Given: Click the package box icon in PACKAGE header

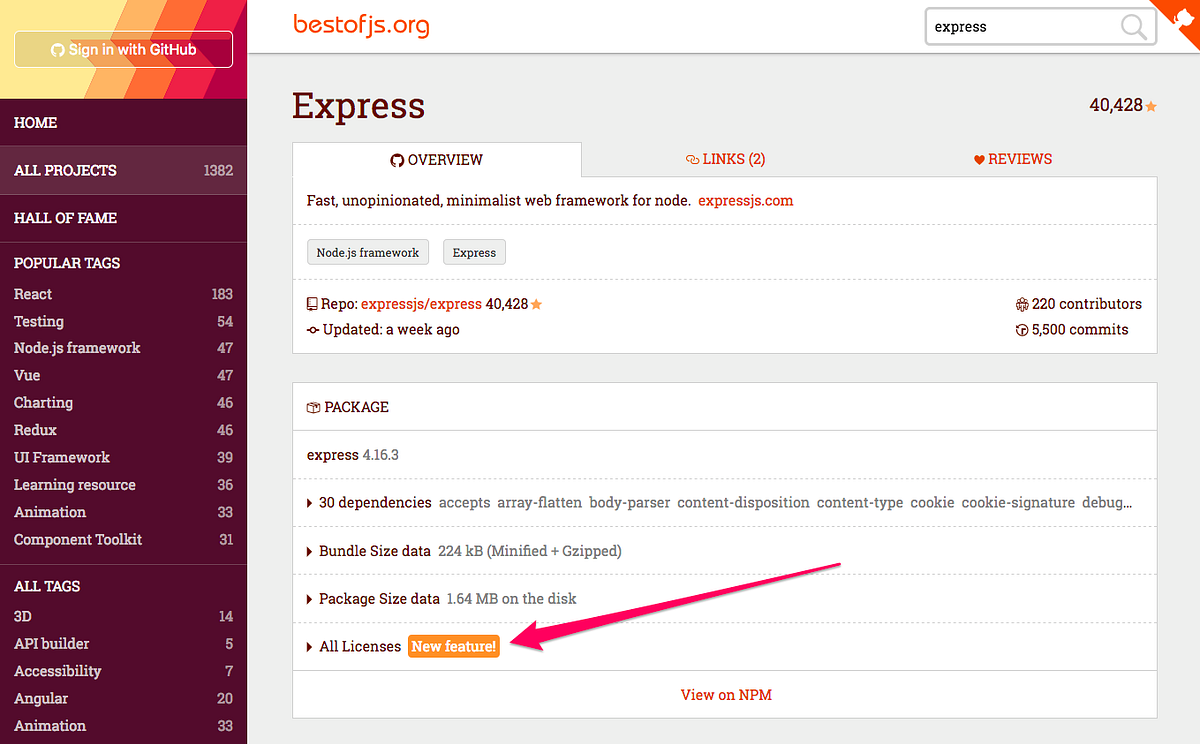Looking at the screenshot, I should tap(311, 406).
